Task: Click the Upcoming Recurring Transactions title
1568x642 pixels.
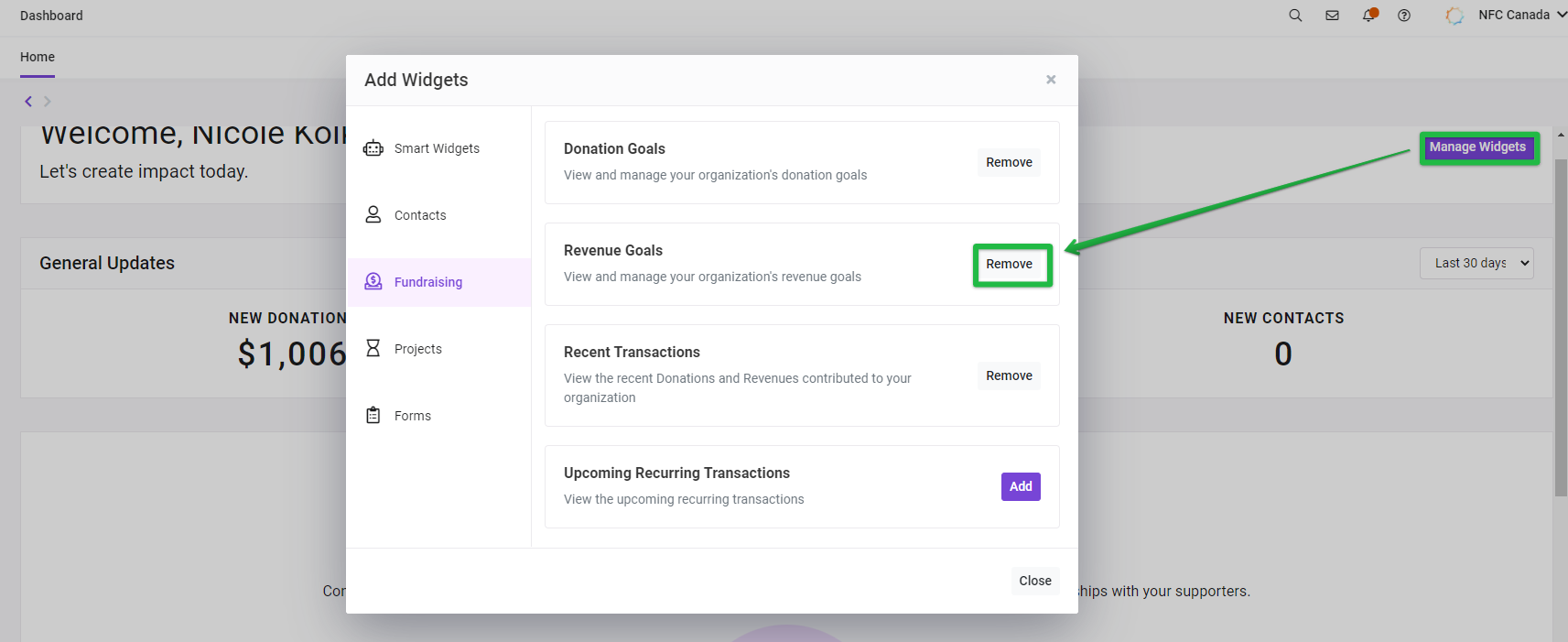Action: 676,473
